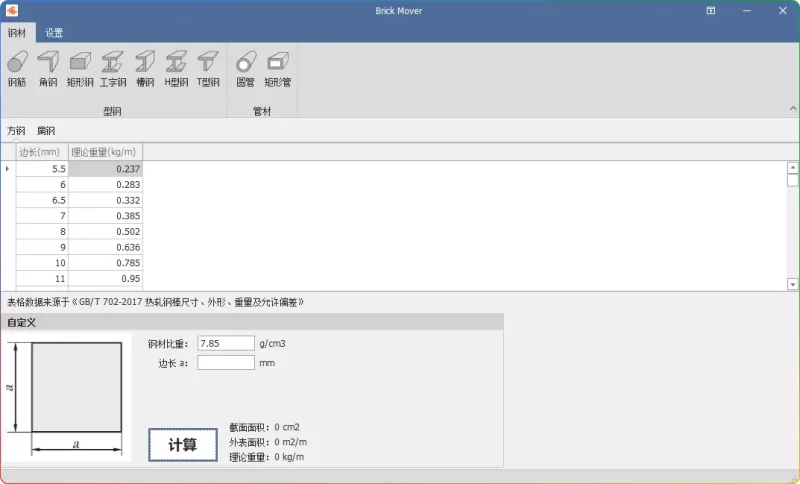Select the cell with 边长 8
This screenshot has width=800, height=484.
click(42, 232)
